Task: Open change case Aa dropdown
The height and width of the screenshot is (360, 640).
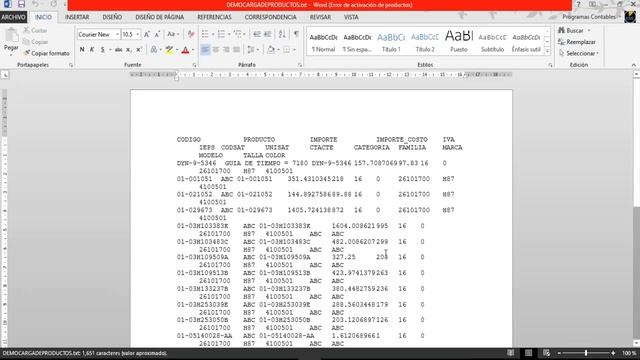Action: point(173,35)
